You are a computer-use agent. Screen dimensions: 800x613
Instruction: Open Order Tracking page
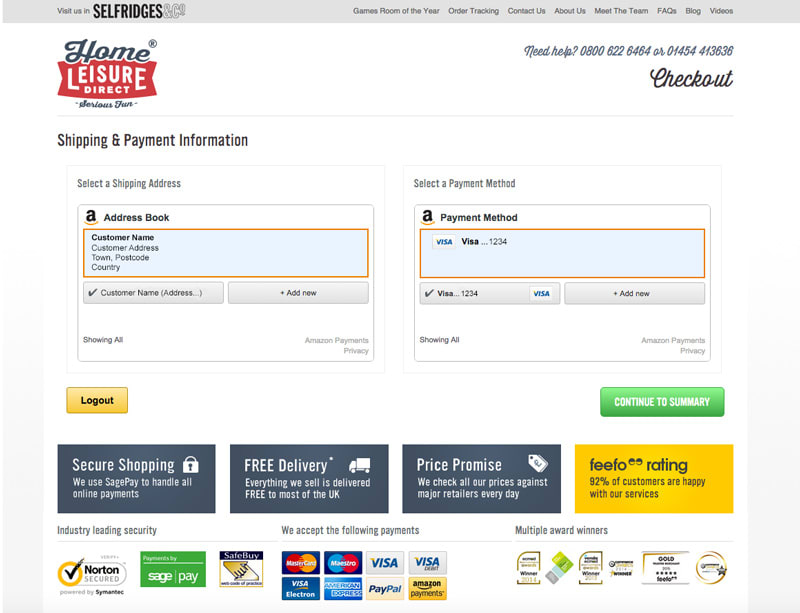pyautogui.click(x=473, y=11)
